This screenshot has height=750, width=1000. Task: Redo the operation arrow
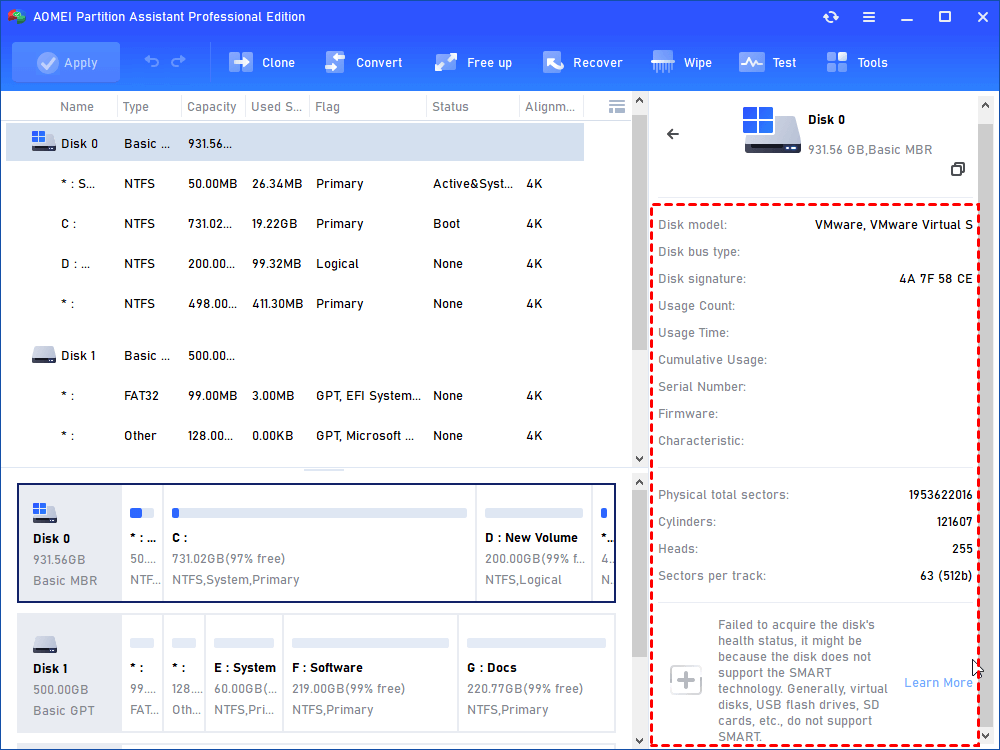pyautogui.click(x=179, y=62)
